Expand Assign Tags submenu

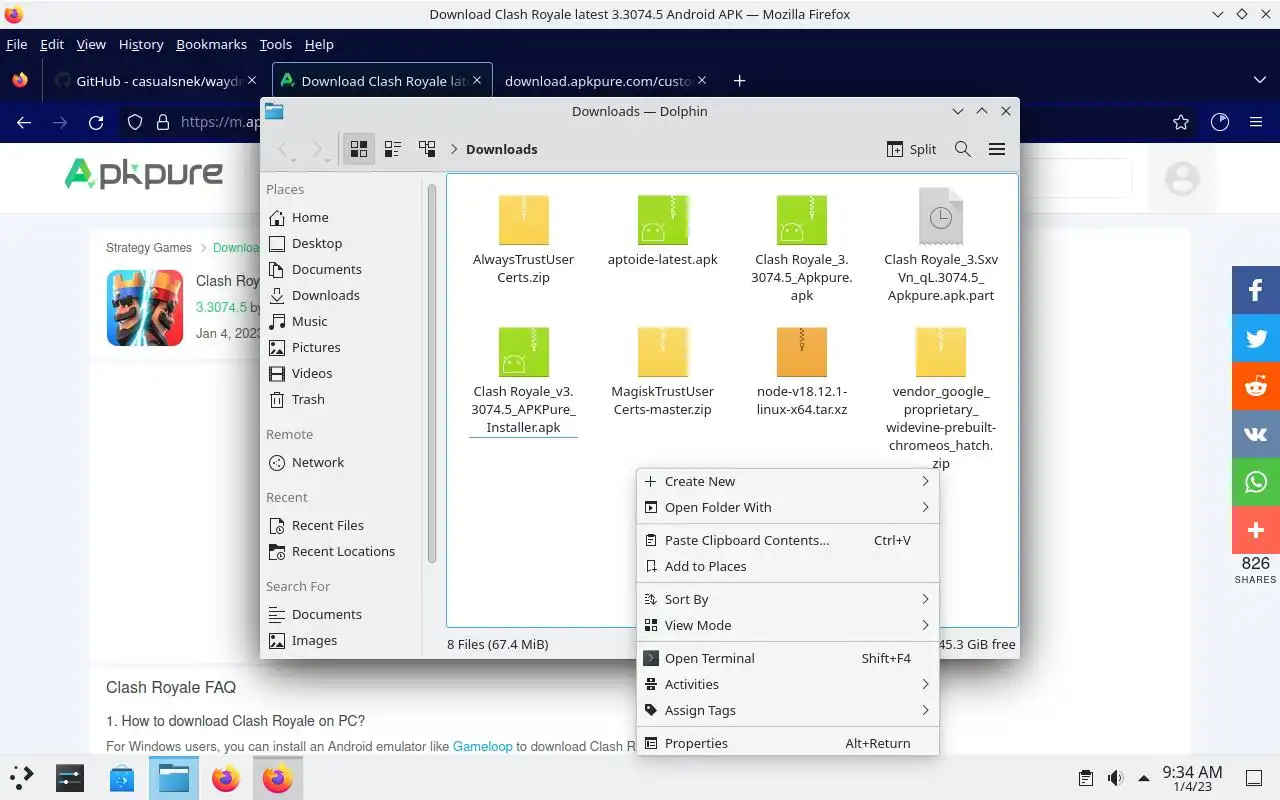coord(788,710)
